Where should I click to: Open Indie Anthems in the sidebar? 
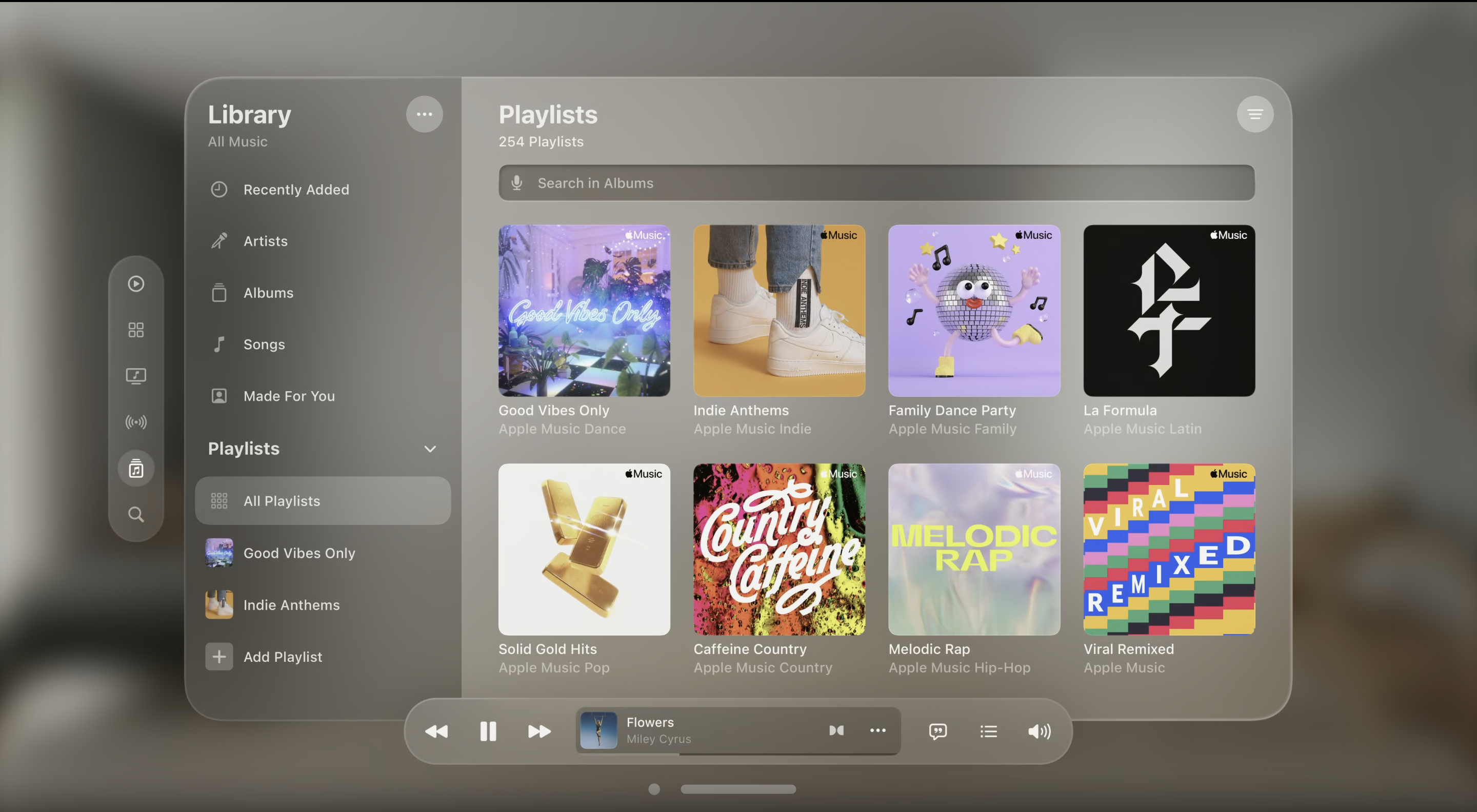click(323, 605)
